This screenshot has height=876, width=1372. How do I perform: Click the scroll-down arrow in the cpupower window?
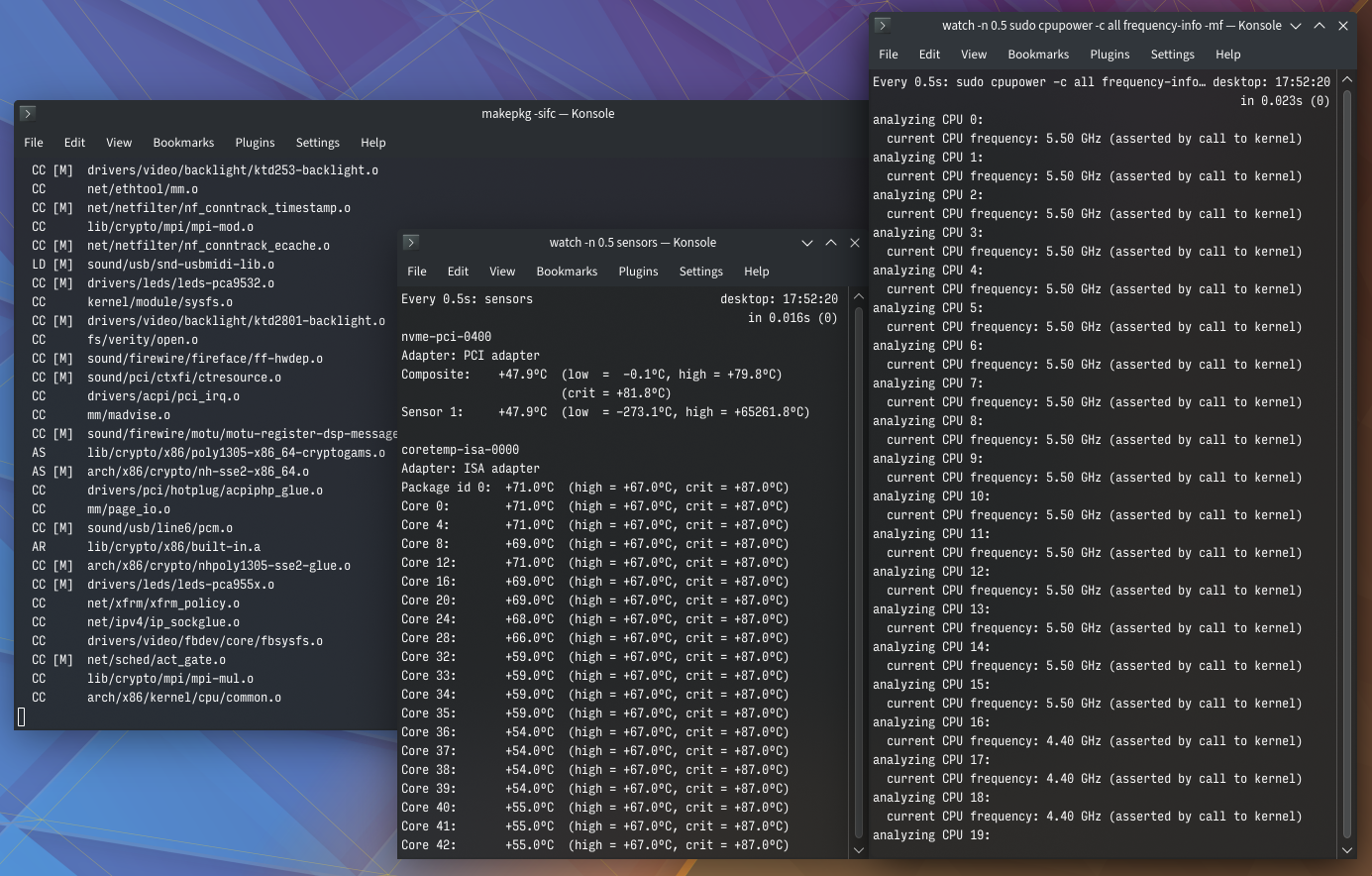tap(1347, 849)
